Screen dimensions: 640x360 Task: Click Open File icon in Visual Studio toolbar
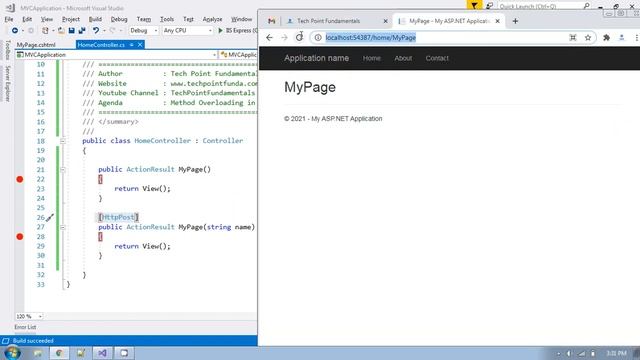point(61,31)
